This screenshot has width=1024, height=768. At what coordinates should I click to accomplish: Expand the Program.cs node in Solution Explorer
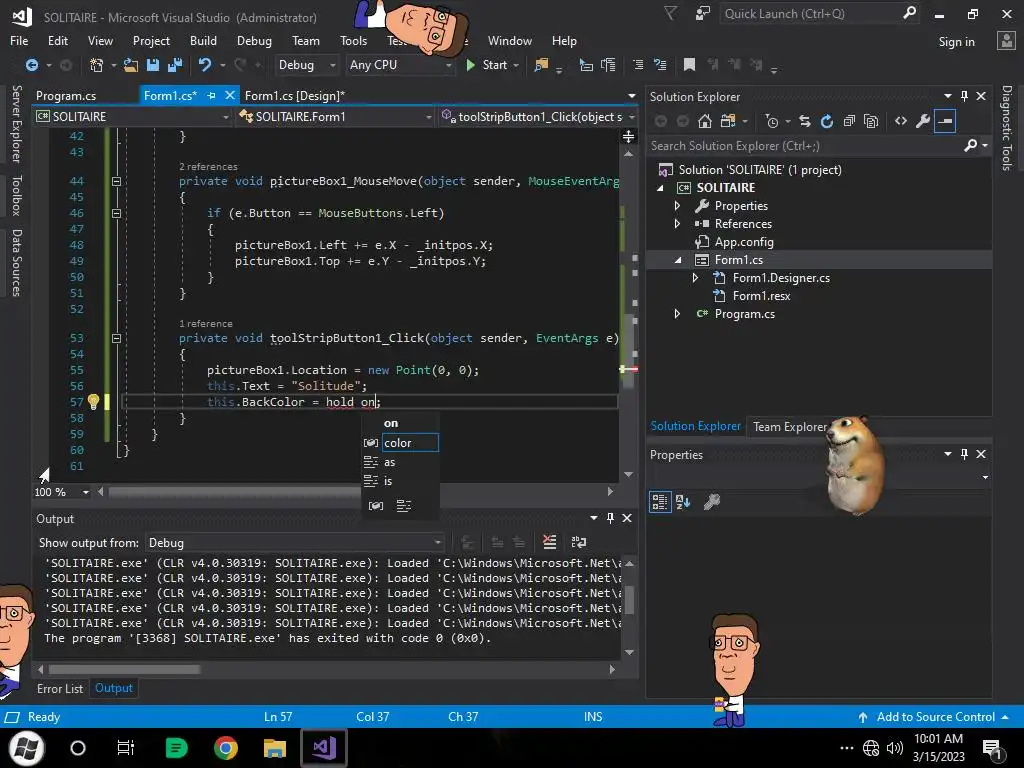pyautogui.click(x=677, y=314)
